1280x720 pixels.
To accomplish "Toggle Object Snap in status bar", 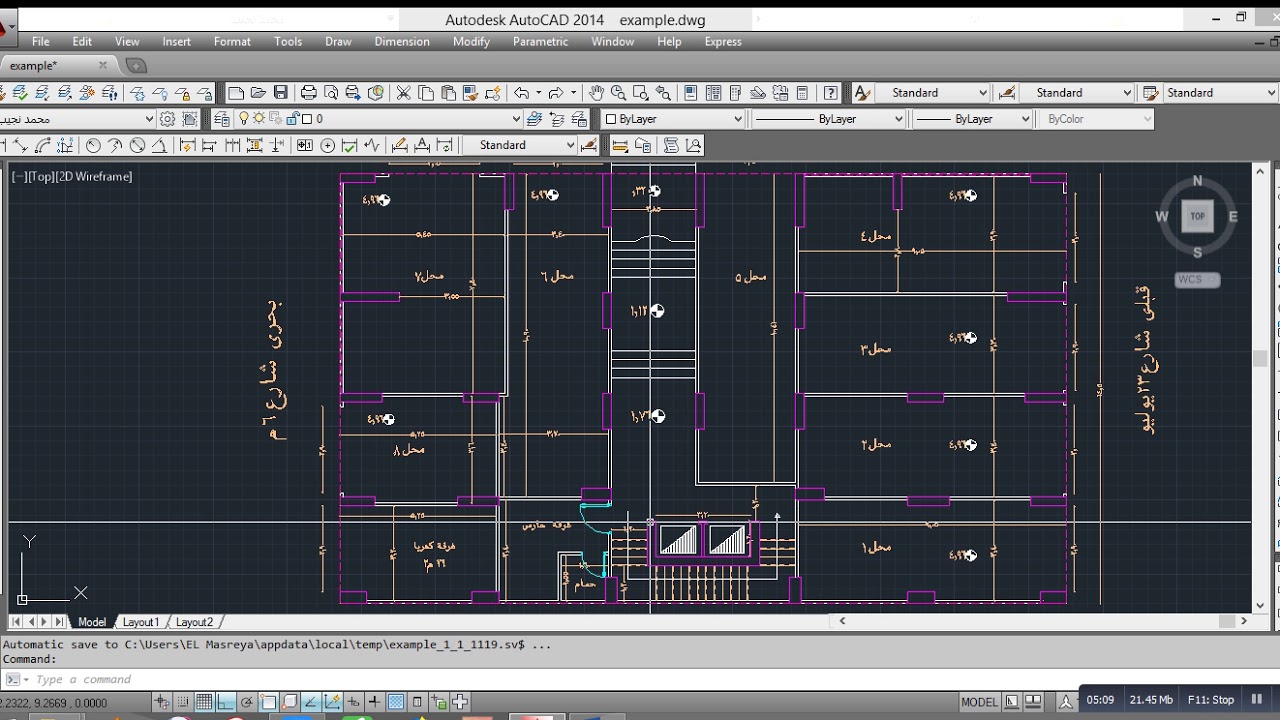I will coord(268,702).
